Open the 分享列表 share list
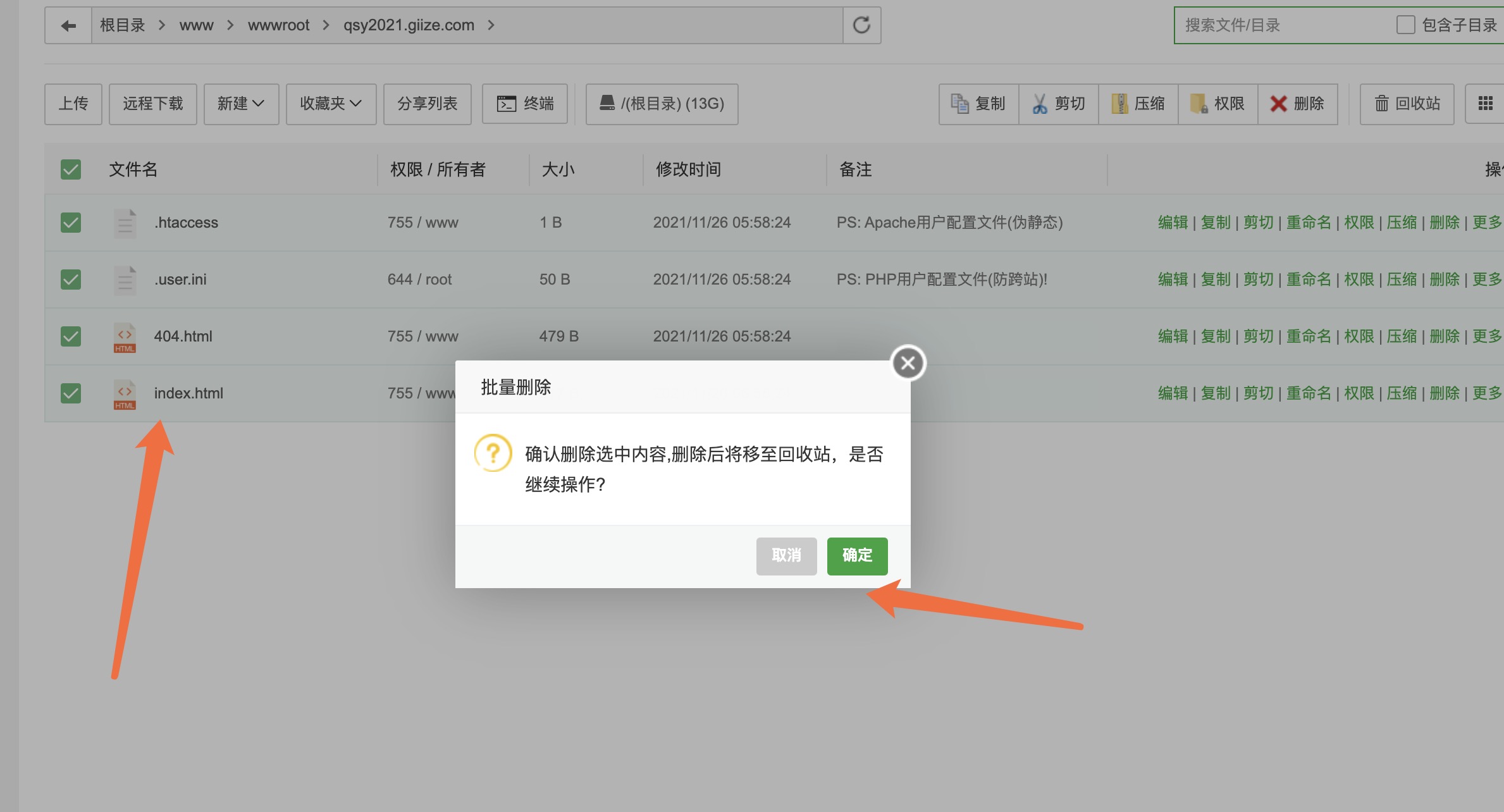 point(427,104)
